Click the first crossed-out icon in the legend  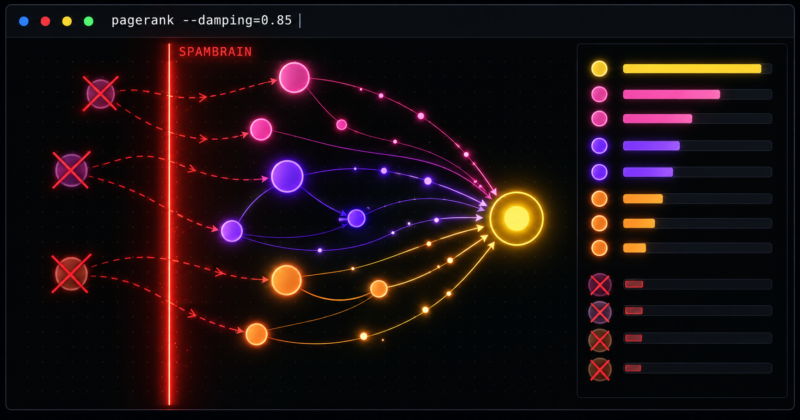point(599,284)
